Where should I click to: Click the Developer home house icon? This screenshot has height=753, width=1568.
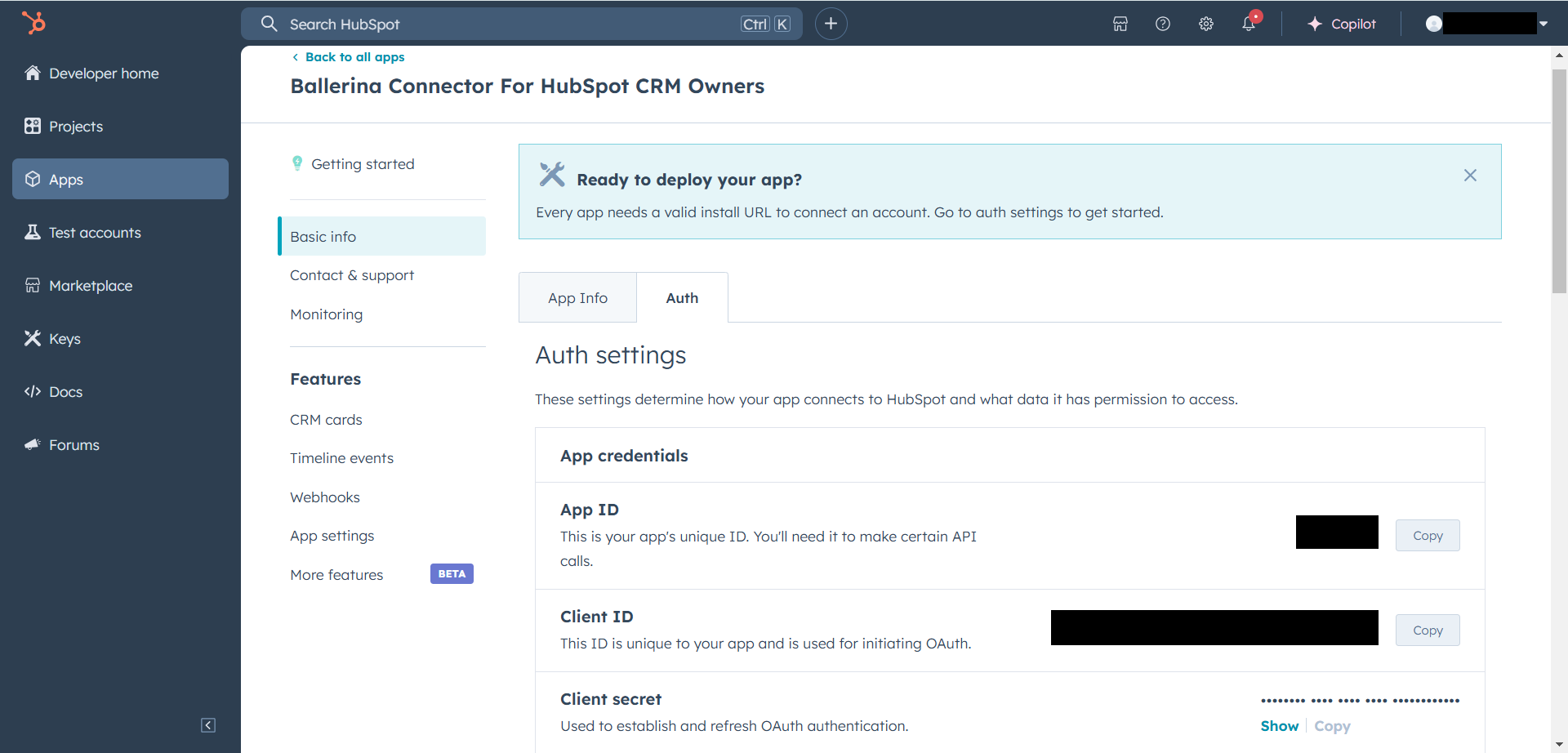[33, 73]
